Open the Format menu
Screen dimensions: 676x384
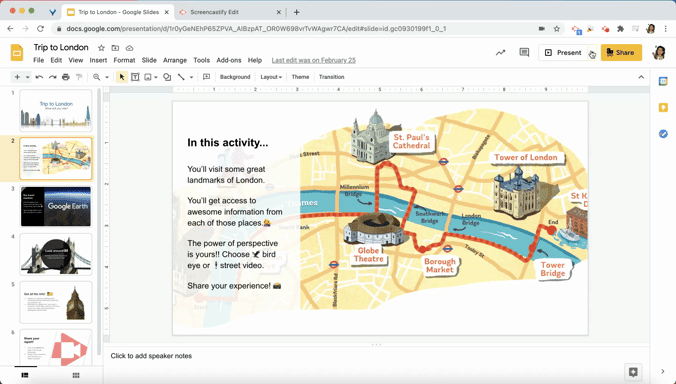pos(124,60)
